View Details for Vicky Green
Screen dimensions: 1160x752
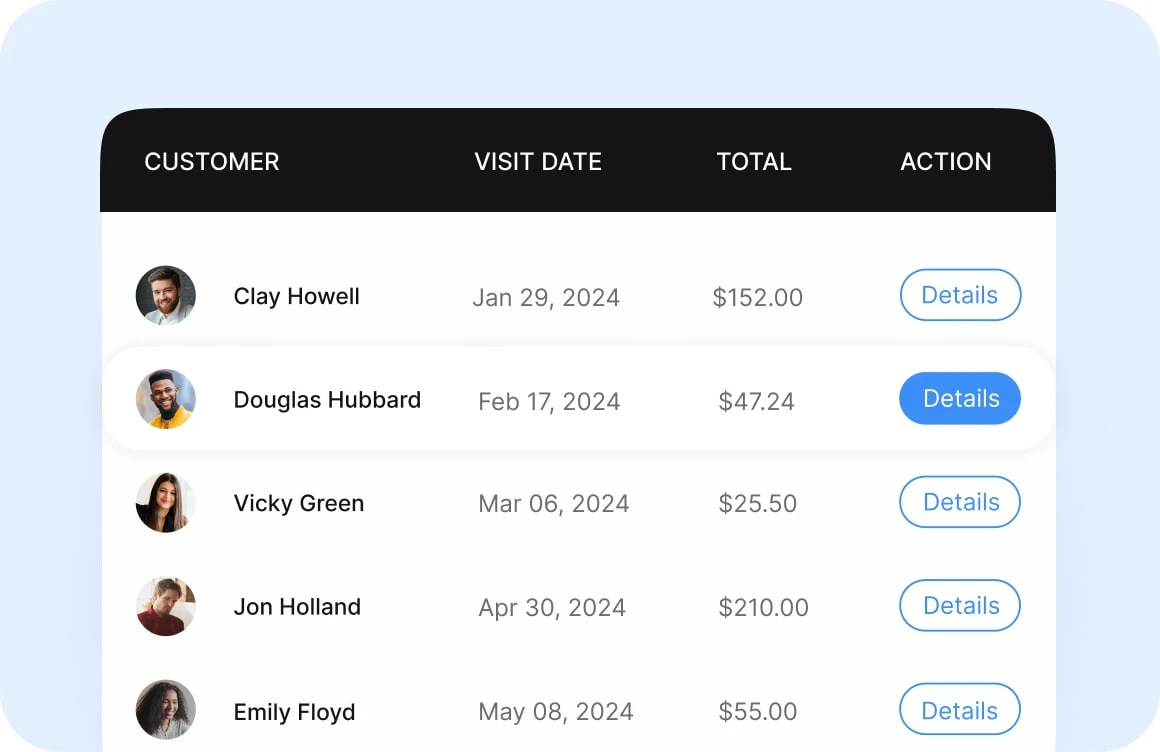960,503
